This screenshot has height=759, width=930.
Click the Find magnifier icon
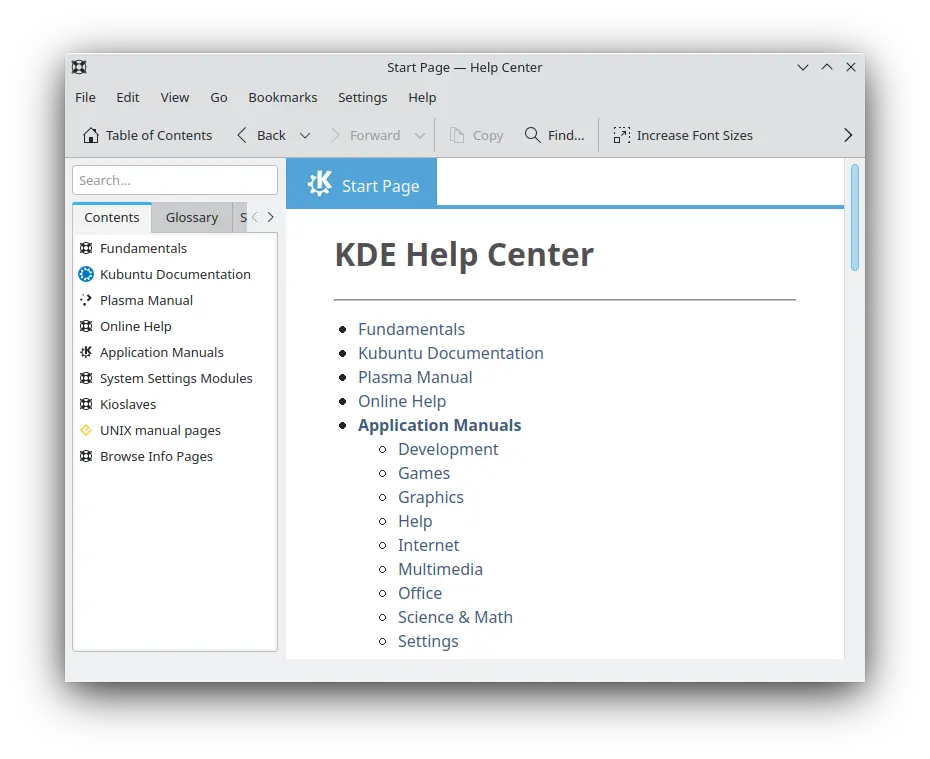tap(533, 135)
